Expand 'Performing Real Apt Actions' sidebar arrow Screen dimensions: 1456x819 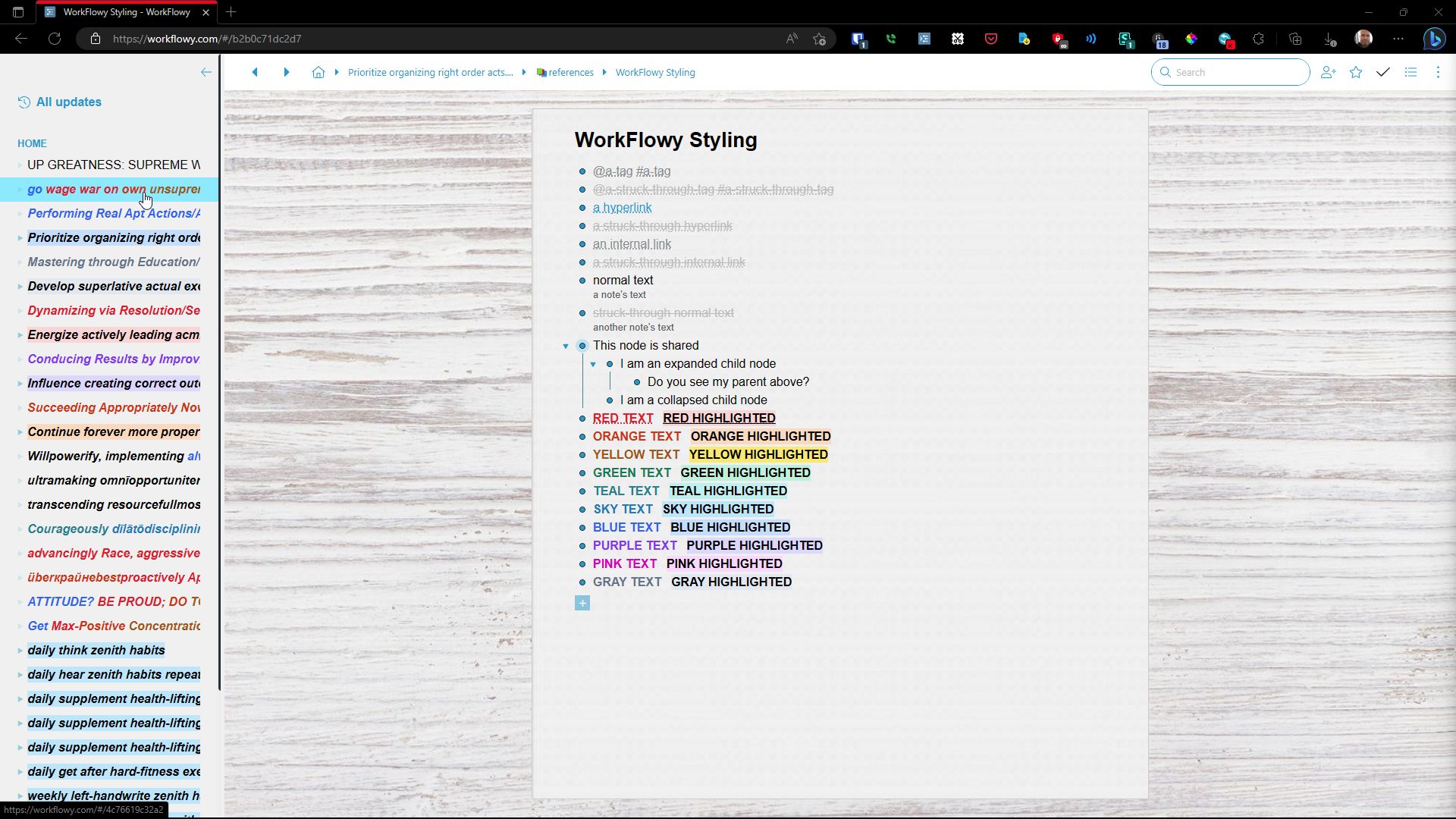pos(20,214)
